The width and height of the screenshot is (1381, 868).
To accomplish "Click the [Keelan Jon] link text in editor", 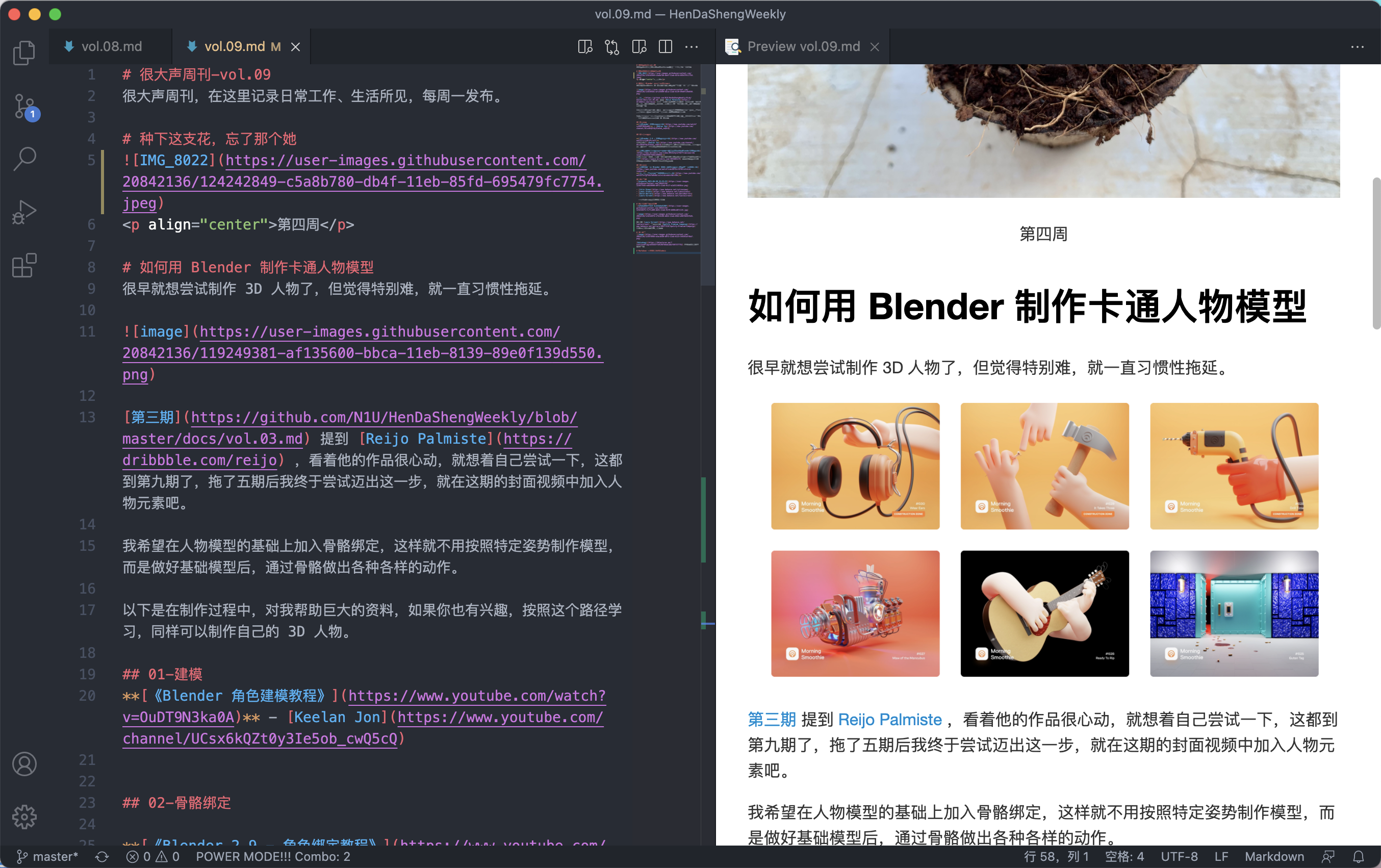I will [337, 717].
